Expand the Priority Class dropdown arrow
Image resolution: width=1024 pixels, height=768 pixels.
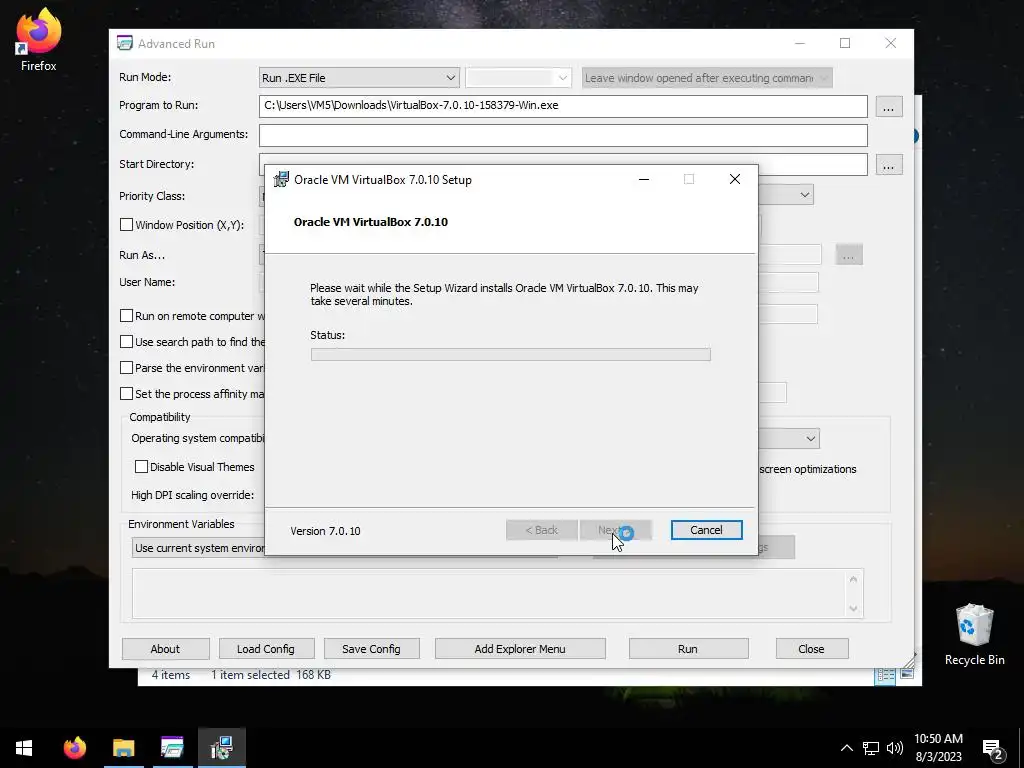[x=805, y=195]
